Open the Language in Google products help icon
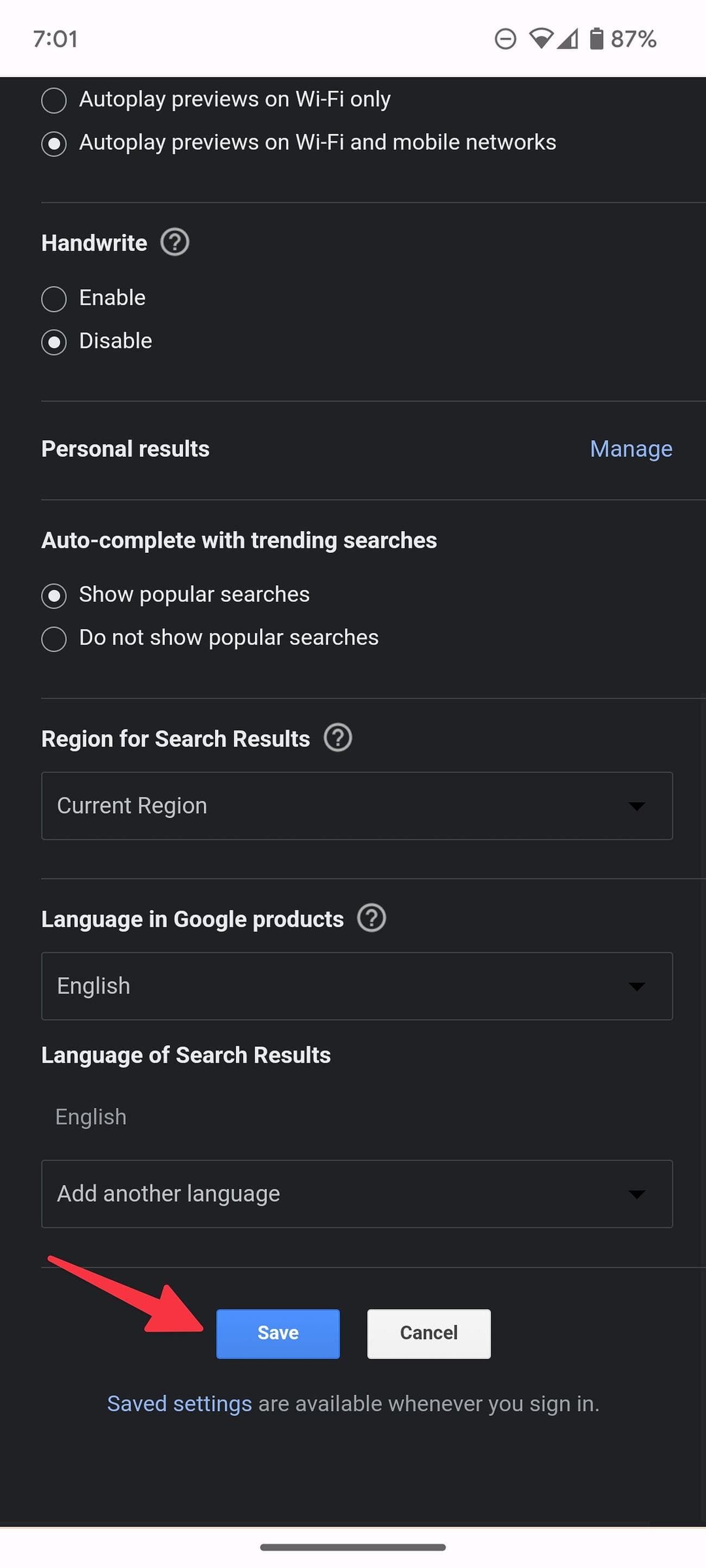This screenshot has height=1568, width=706. pyautogui.click(x=372, y=919)
